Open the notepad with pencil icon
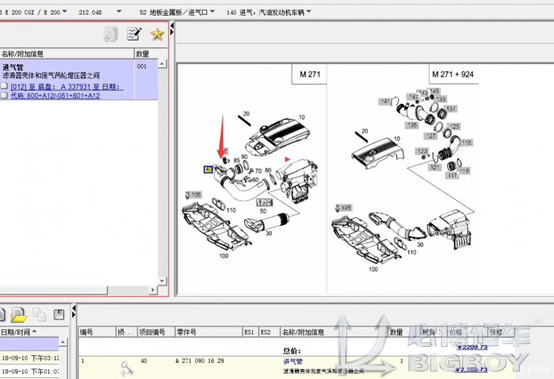The width and height of the screenshot is (554, 379). click(x=134, y=34)
